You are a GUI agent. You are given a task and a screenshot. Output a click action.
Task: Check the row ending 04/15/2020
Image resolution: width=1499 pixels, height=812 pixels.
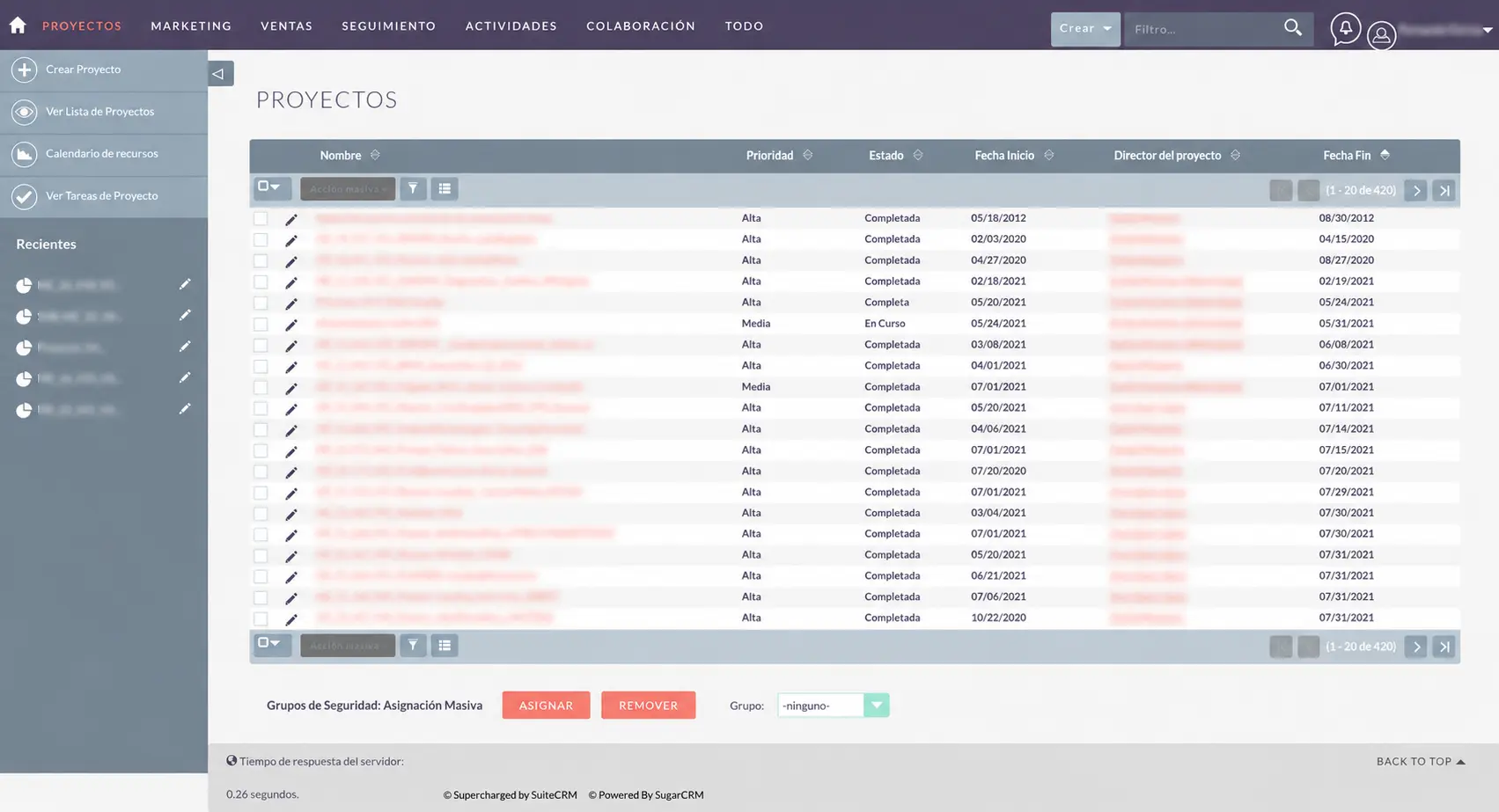pyautogui.click(x=261, y=239)
